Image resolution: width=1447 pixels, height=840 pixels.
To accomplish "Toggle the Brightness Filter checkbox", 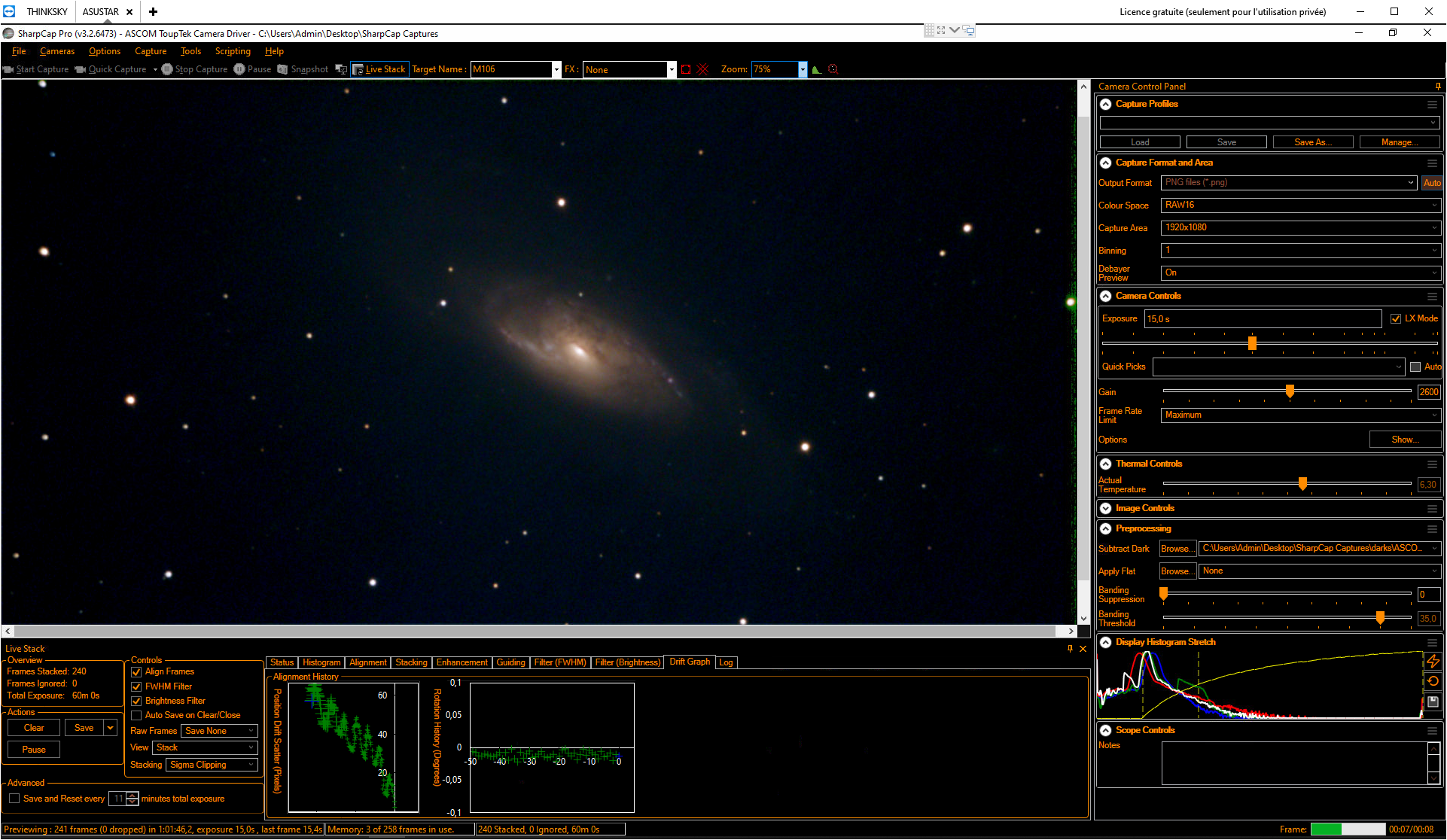I will click(136, 701).
